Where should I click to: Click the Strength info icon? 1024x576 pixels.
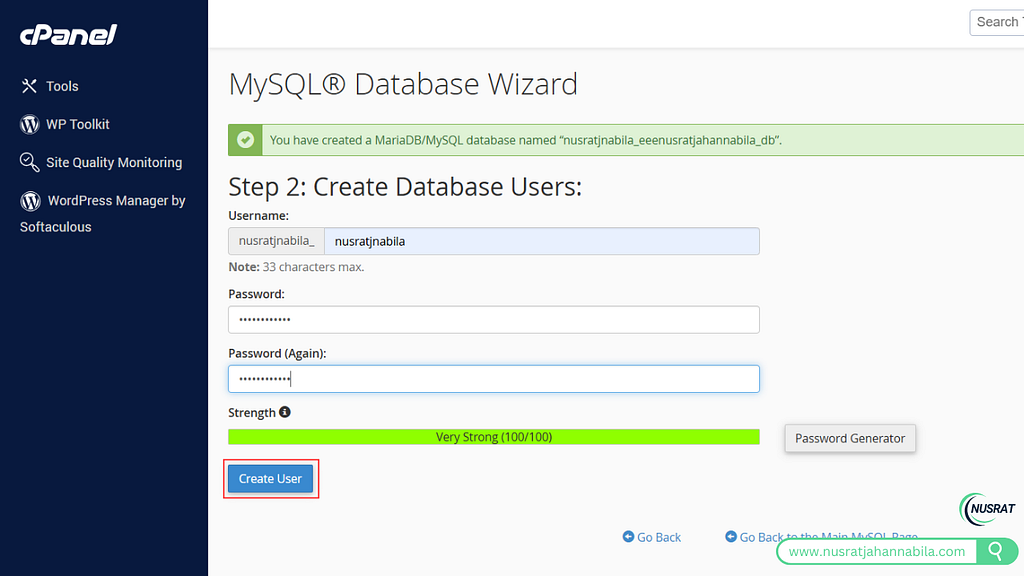click(285, 412)
